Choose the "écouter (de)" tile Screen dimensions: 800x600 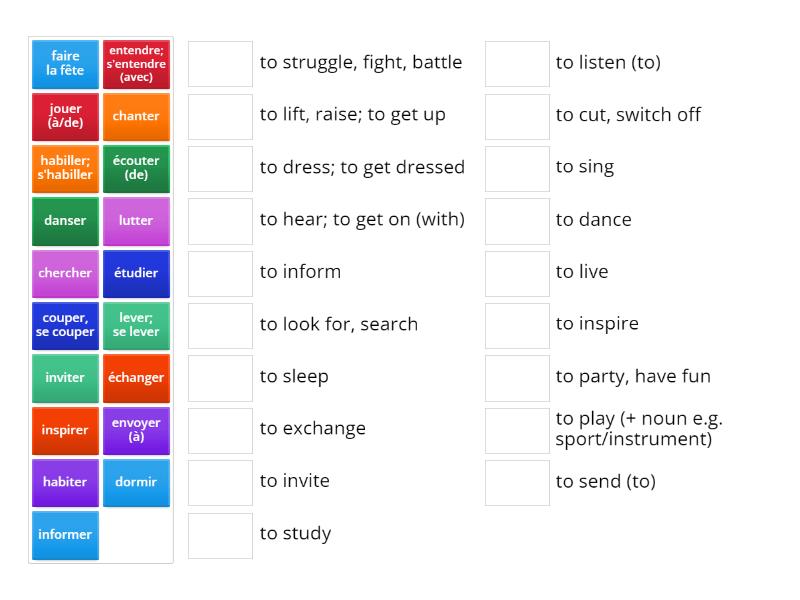pyautogui.click(x=136, y=168)
